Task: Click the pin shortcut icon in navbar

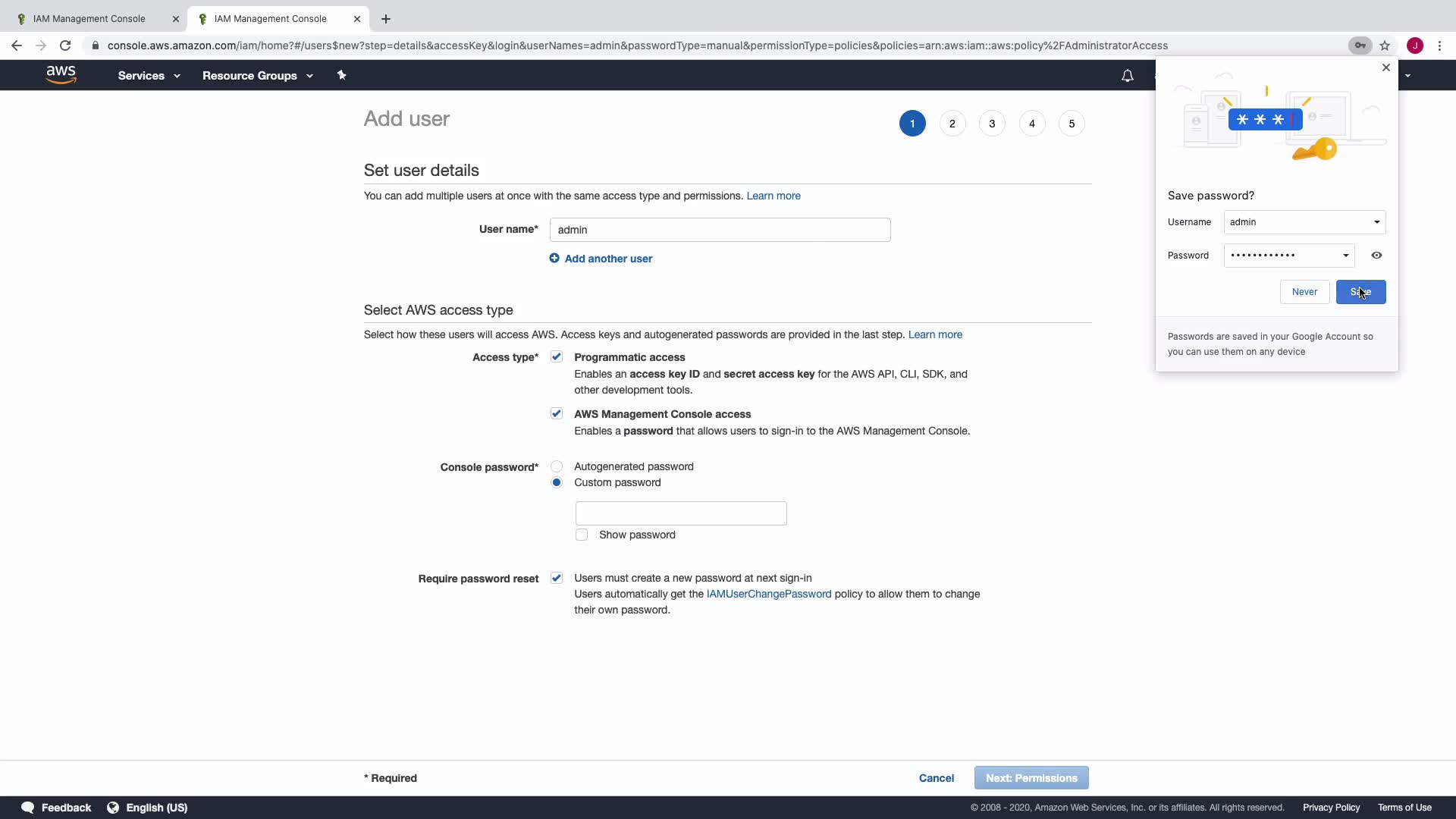Action: [x=341, y=75]
